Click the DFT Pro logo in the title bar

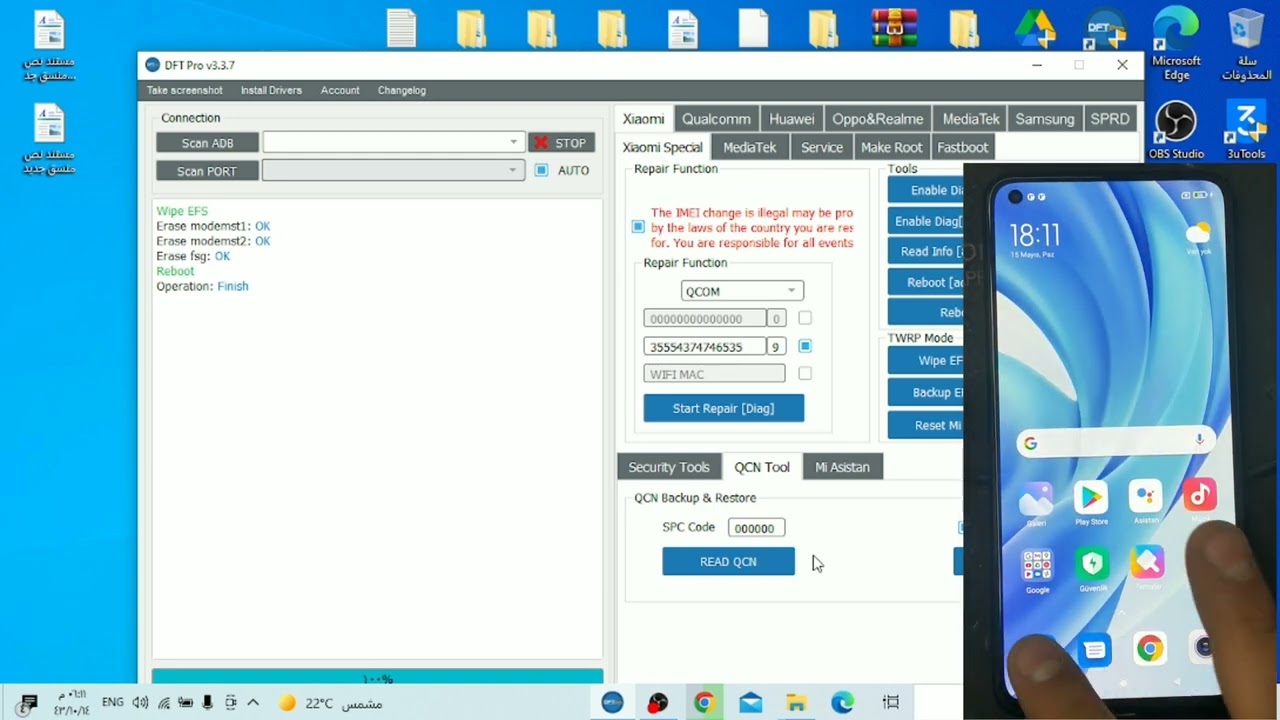click(152, 65)
